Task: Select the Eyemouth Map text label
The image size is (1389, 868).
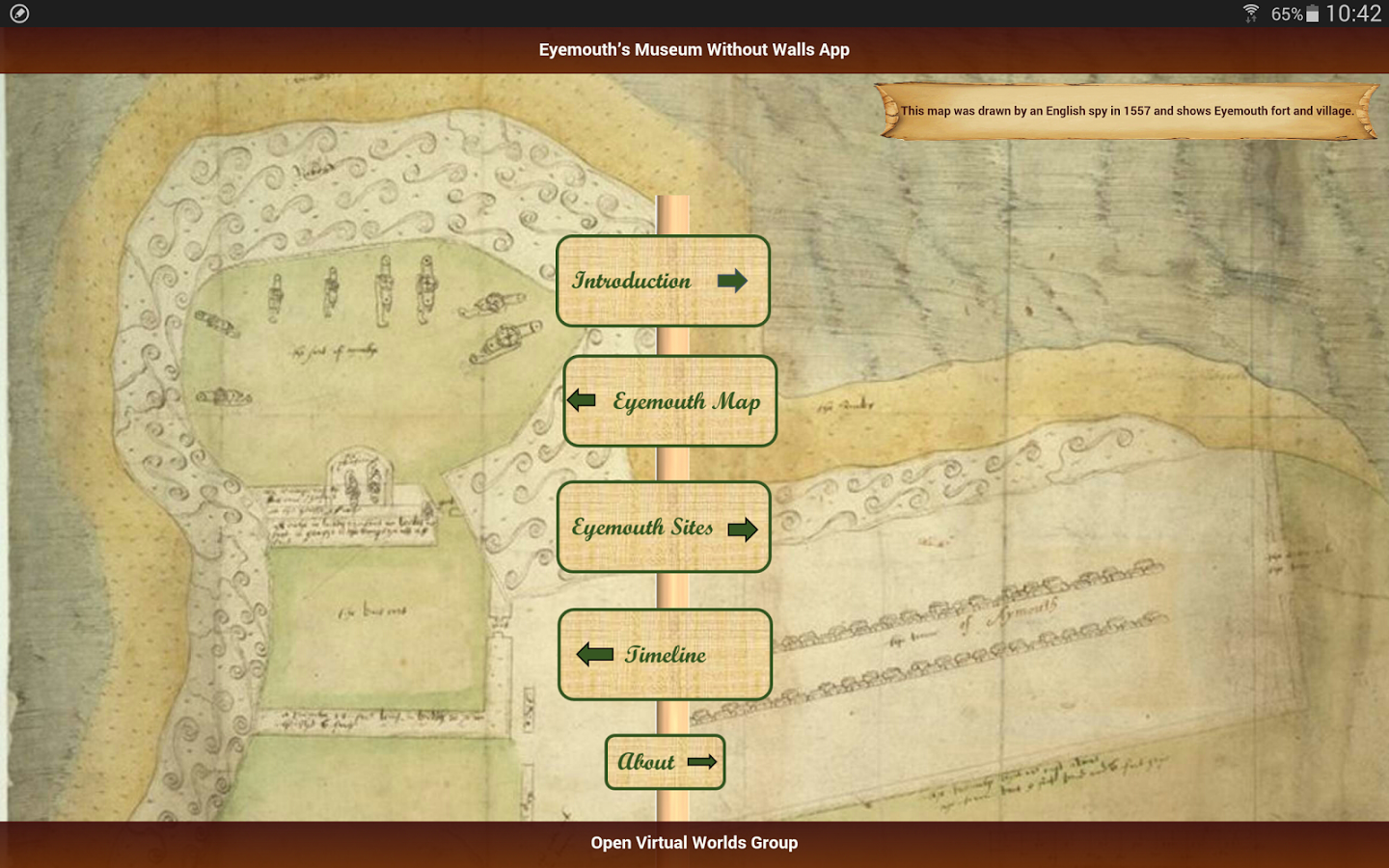Action: pos(686,401)
